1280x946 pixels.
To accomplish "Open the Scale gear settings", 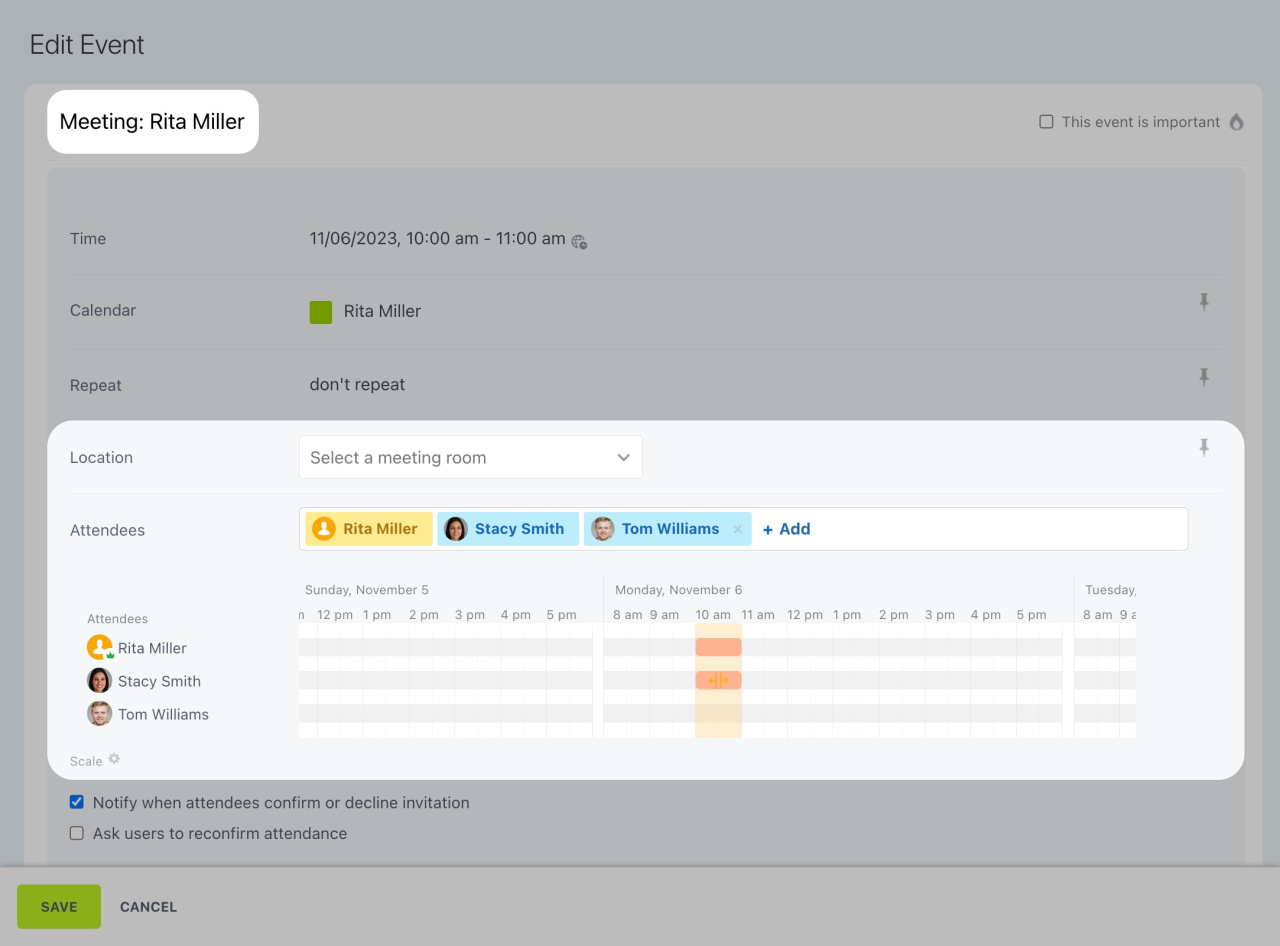I will (114, 759).
